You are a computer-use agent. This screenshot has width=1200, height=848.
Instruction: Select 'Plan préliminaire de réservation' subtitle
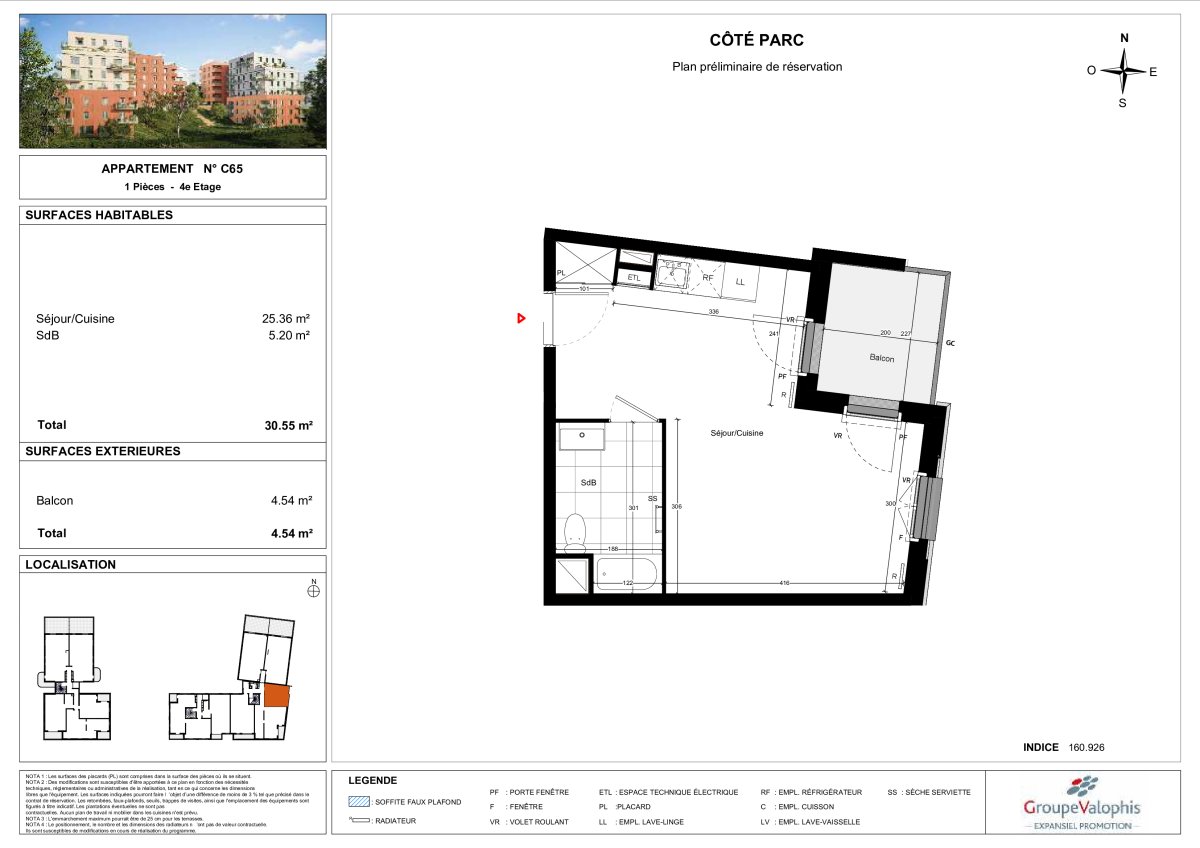click(x=757, y=67)
